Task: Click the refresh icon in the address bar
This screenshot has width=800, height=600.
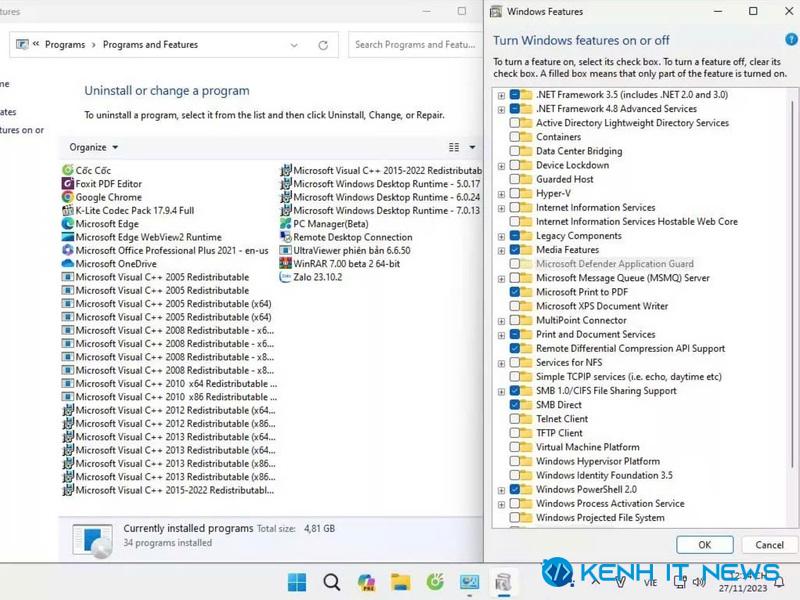Action: click(323, 45)
